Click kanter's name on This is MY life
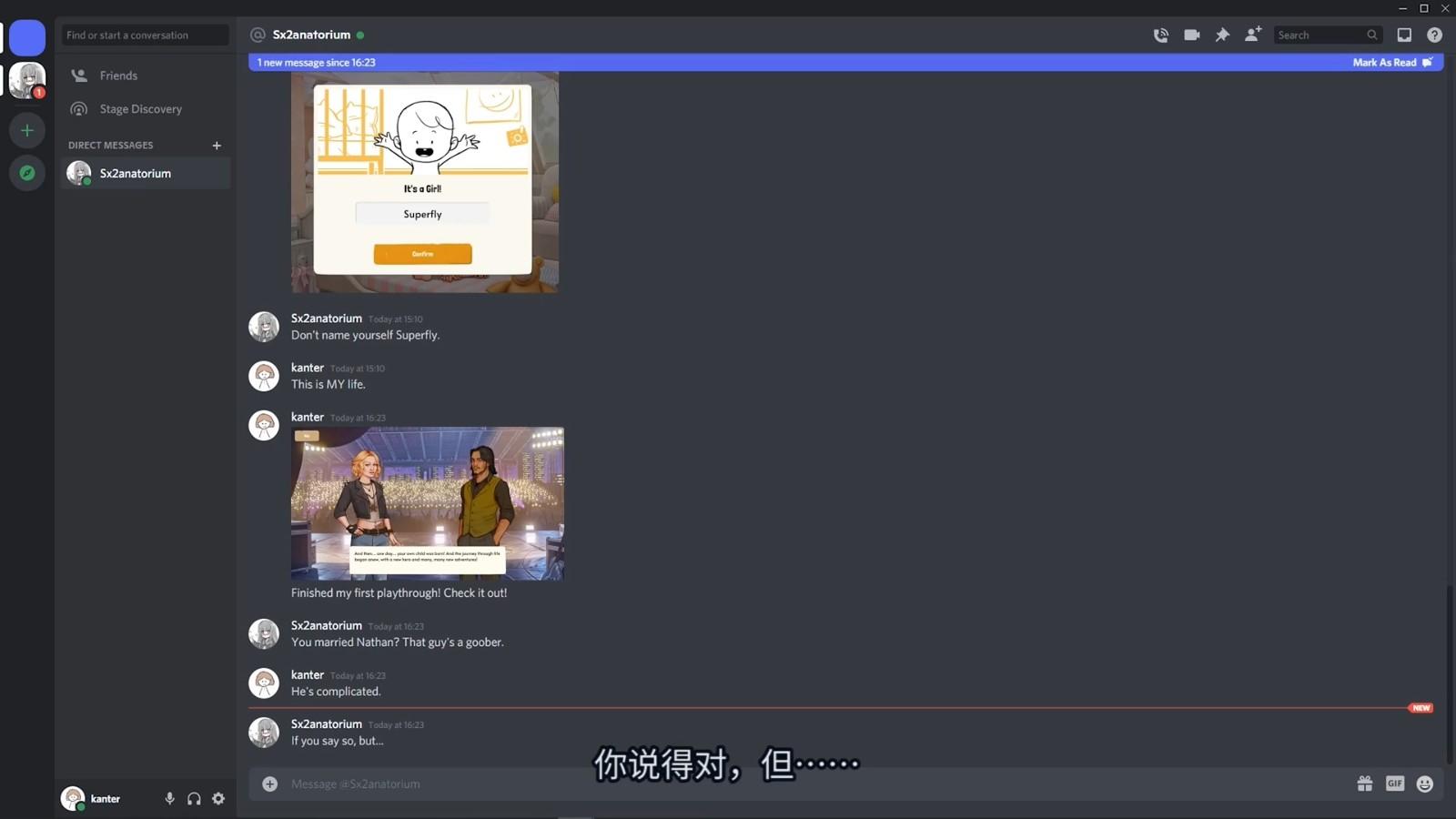1456x819 pixels. (x=308, y=368)
